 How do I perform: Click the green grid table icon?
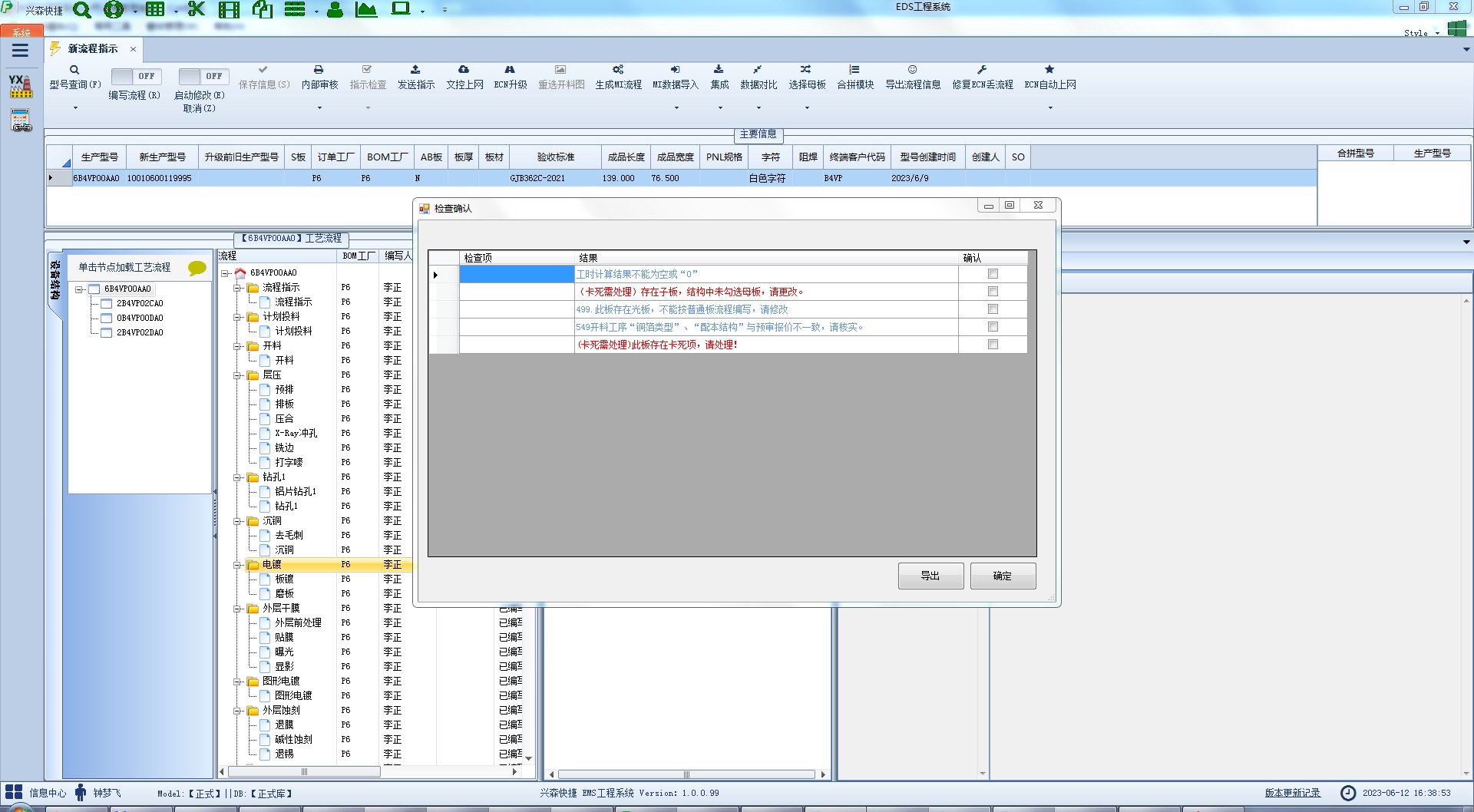point(155,9)
